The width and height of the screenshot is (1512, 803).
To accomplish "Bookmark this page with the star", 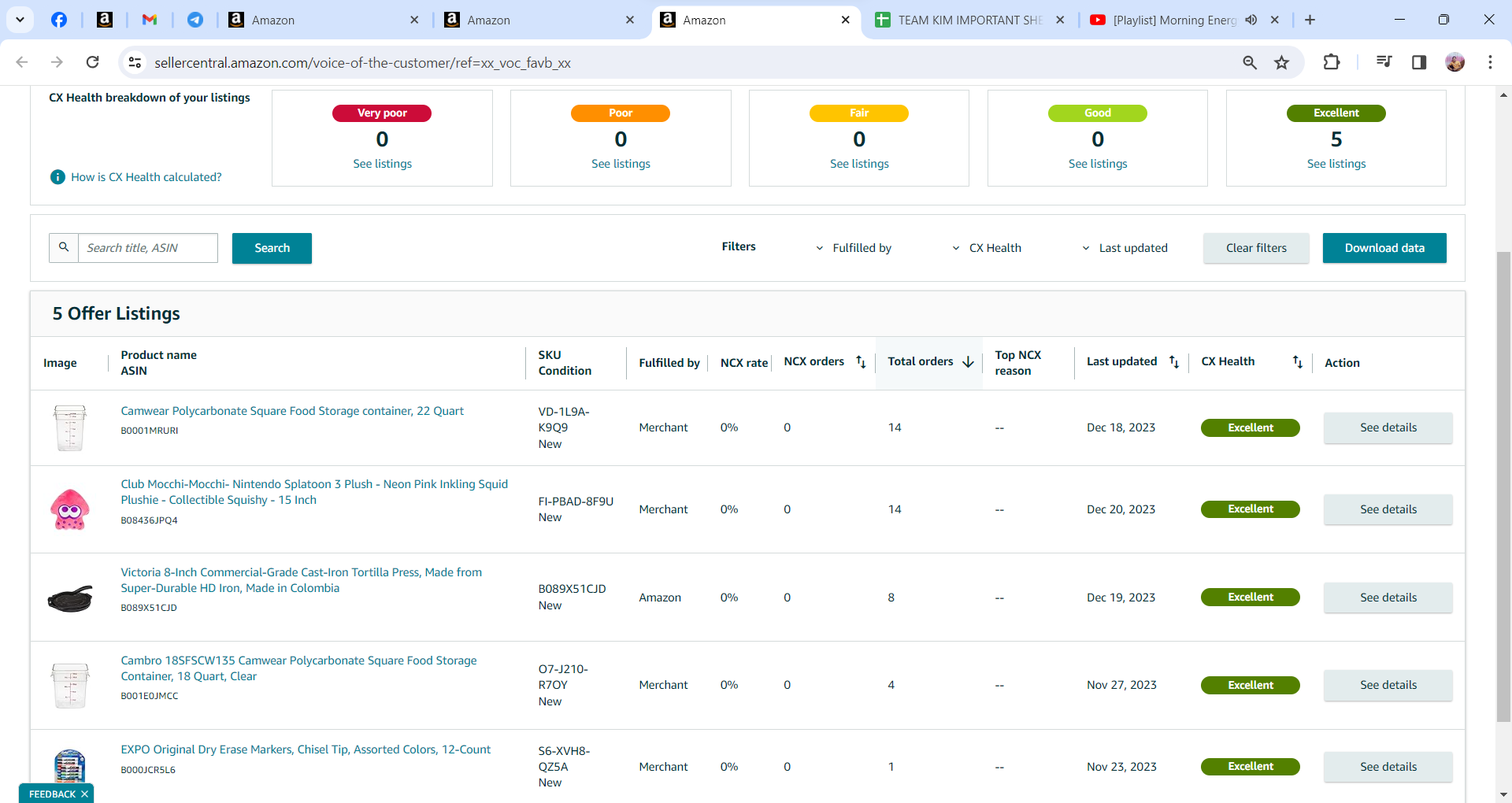I will click(1282, 62).
